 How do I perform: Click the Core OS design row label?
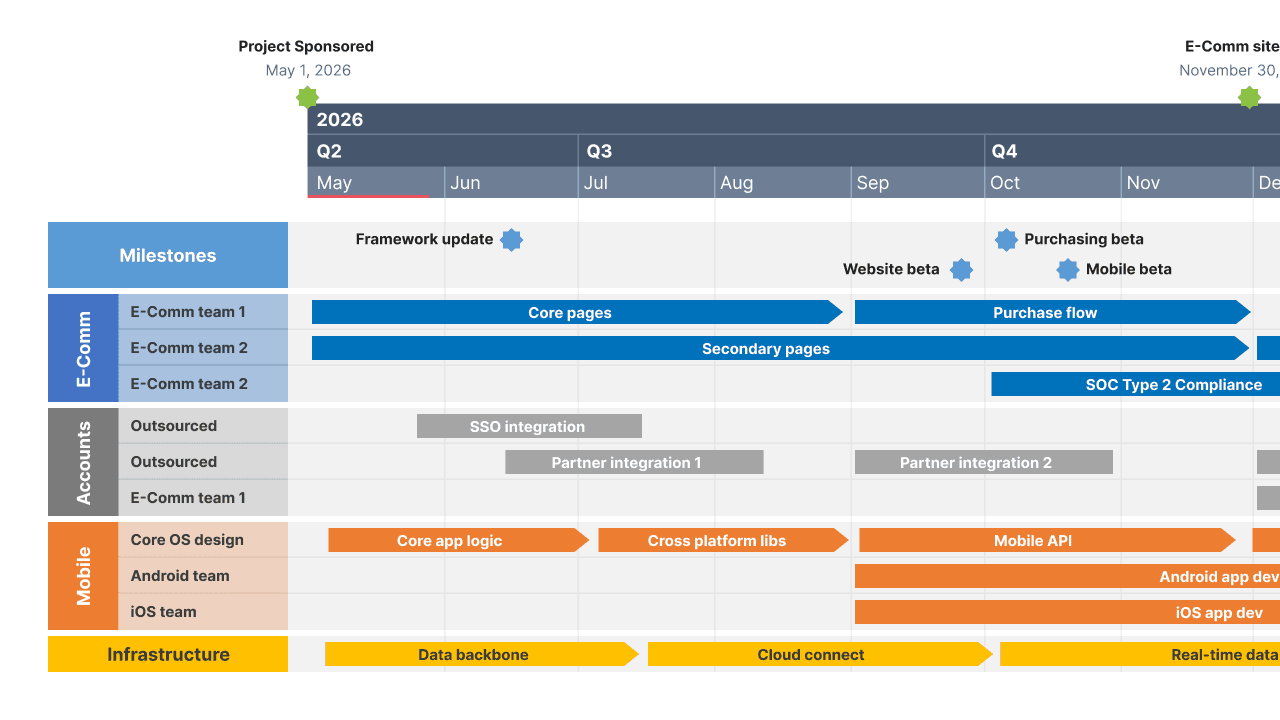203,540
